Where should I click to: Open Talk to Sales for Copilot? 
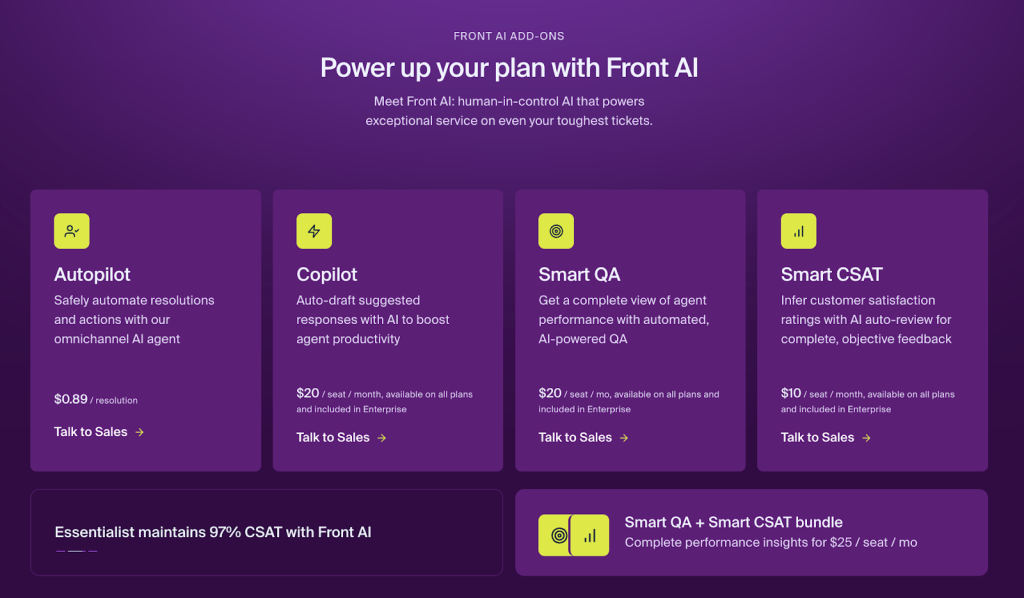(x=330, y=437)
